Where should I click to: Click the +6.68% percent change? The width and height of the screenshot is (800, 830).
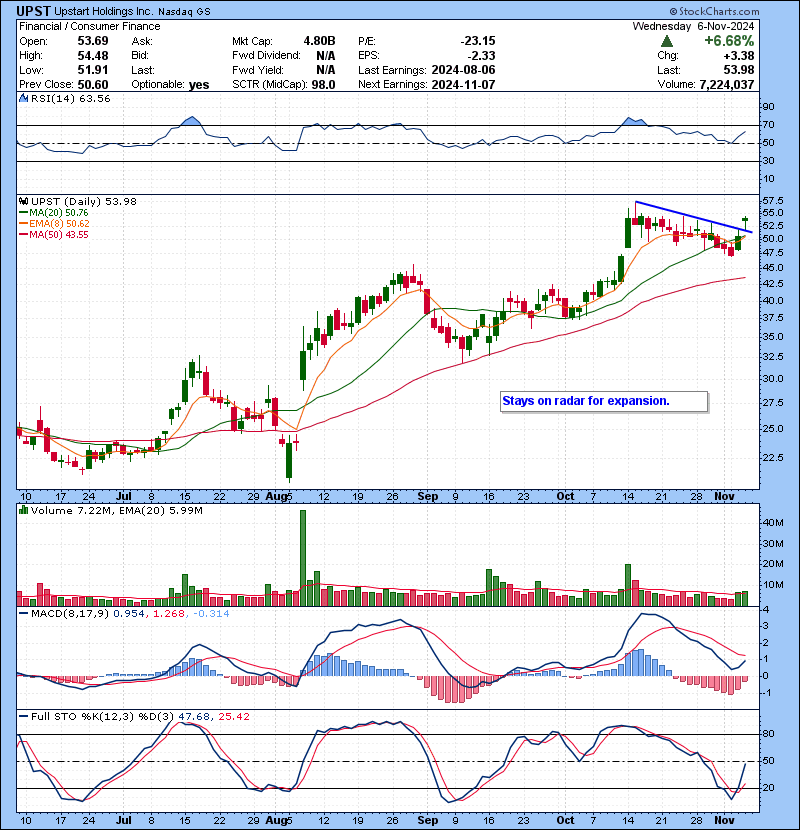click(x=729, y=41)
